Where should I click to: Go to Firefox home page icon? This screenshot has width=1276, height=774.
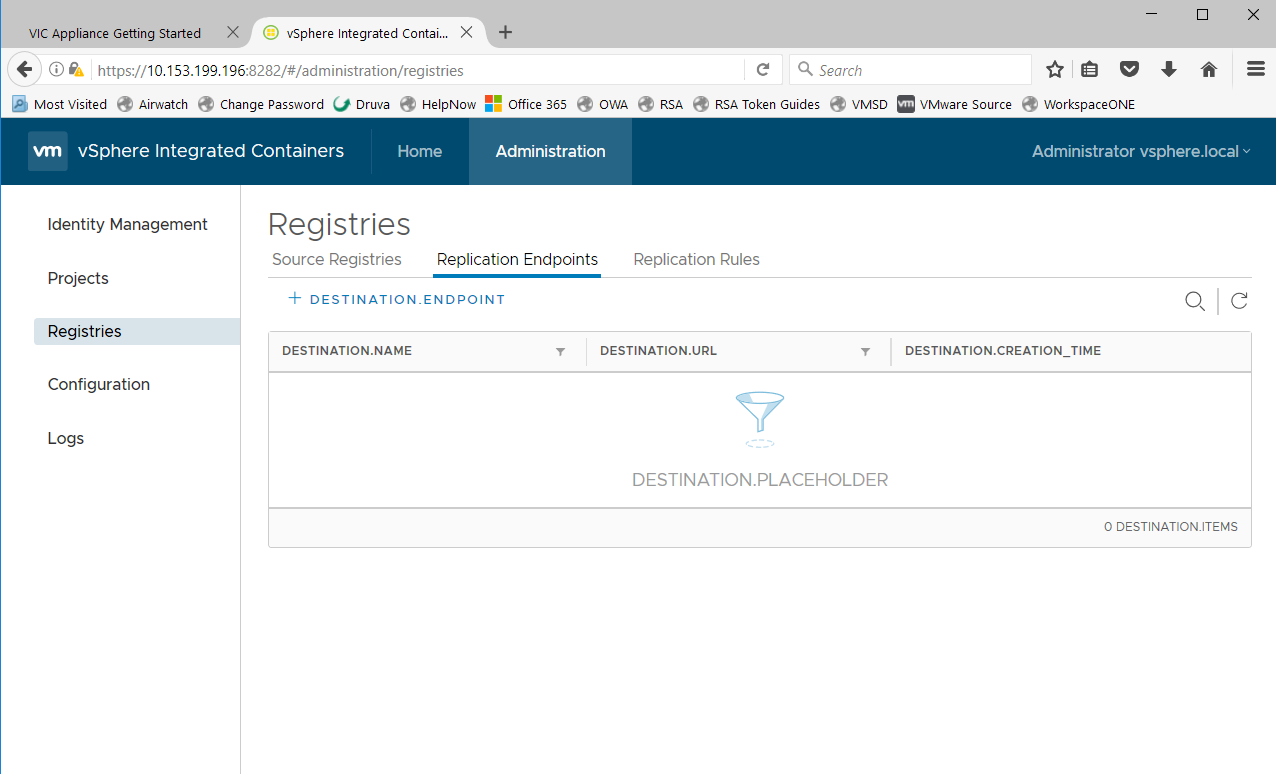(1208, 70)
